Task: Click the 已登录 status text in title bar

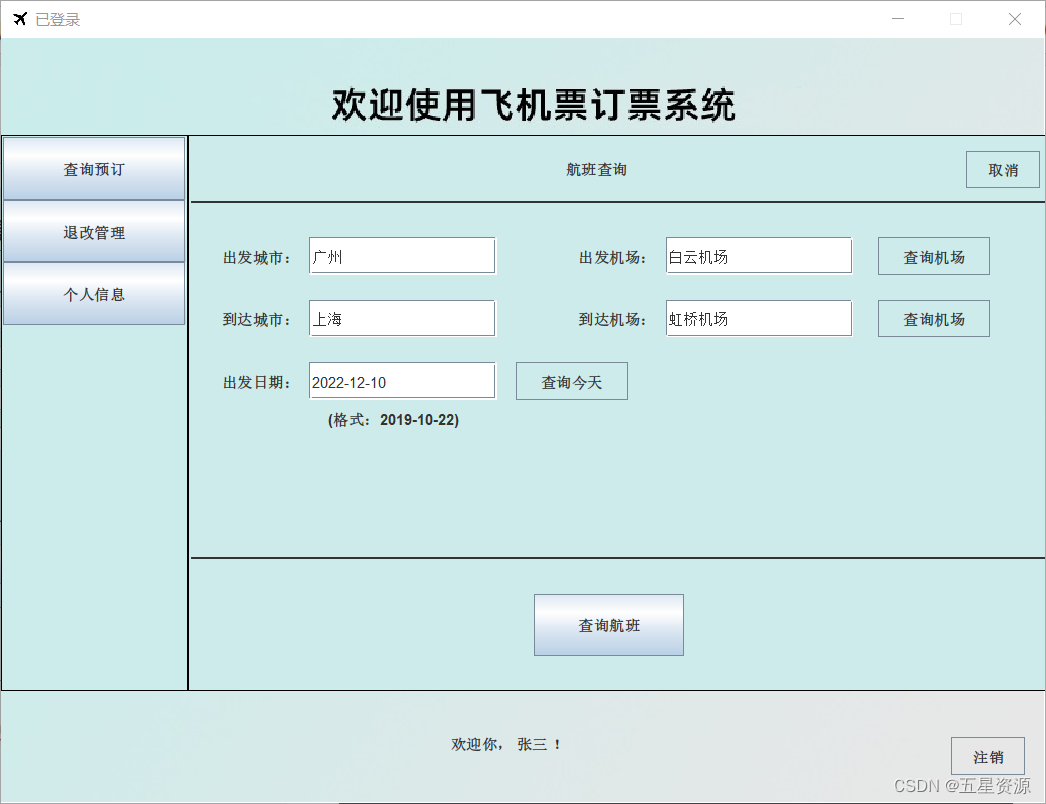Action: tap(56, 18)
